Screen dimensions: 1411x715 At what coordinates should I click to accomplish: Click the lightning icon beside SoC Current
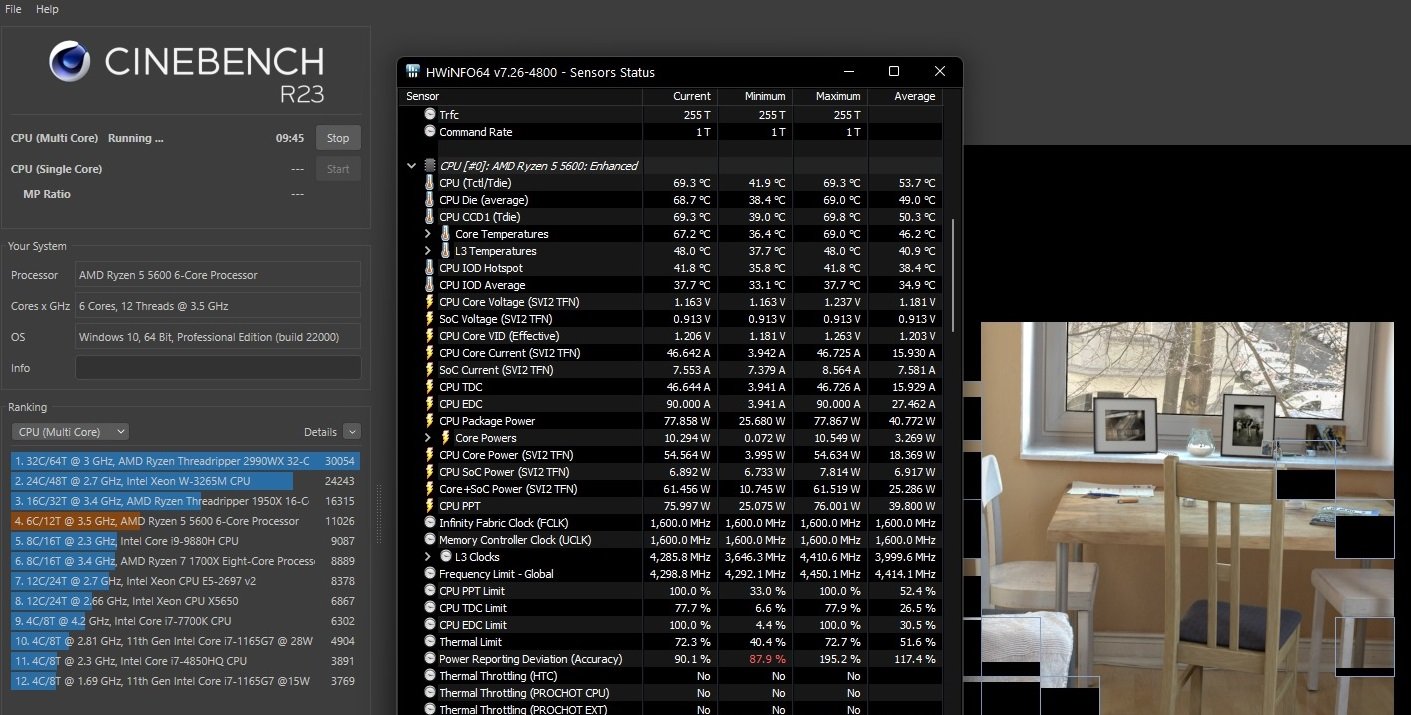coord(430,370)
